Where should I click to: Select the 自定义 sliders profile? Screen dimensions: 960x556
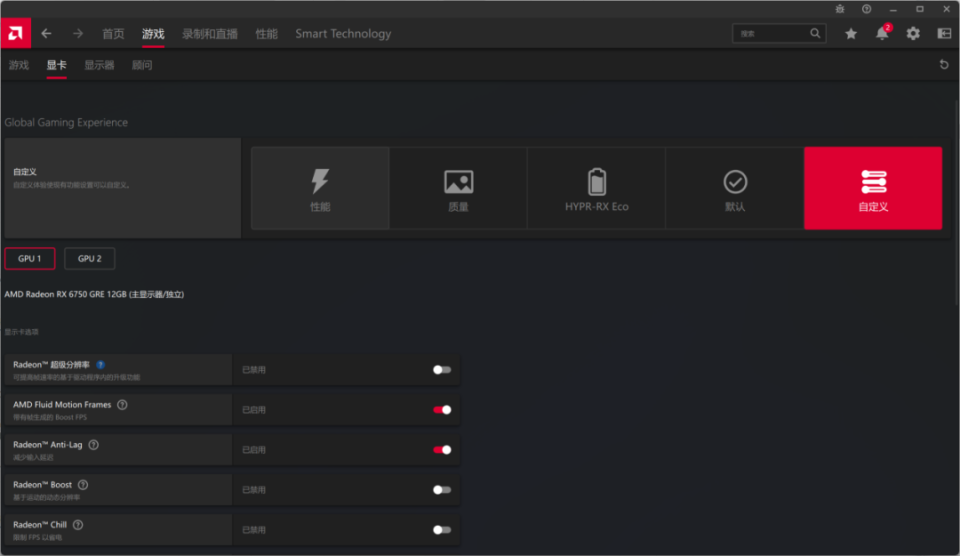(873, 188)
